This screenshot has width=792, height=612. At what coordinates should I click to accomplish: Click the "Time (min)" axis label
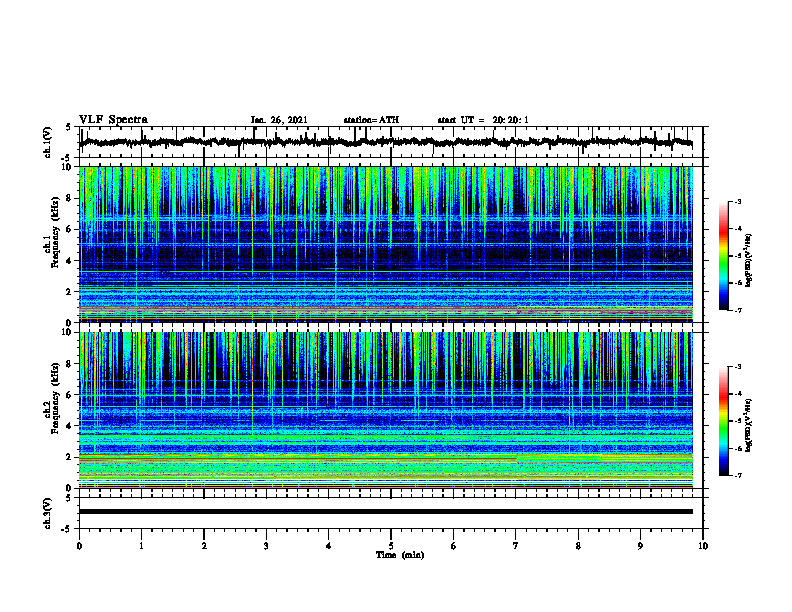pos(400,555)
